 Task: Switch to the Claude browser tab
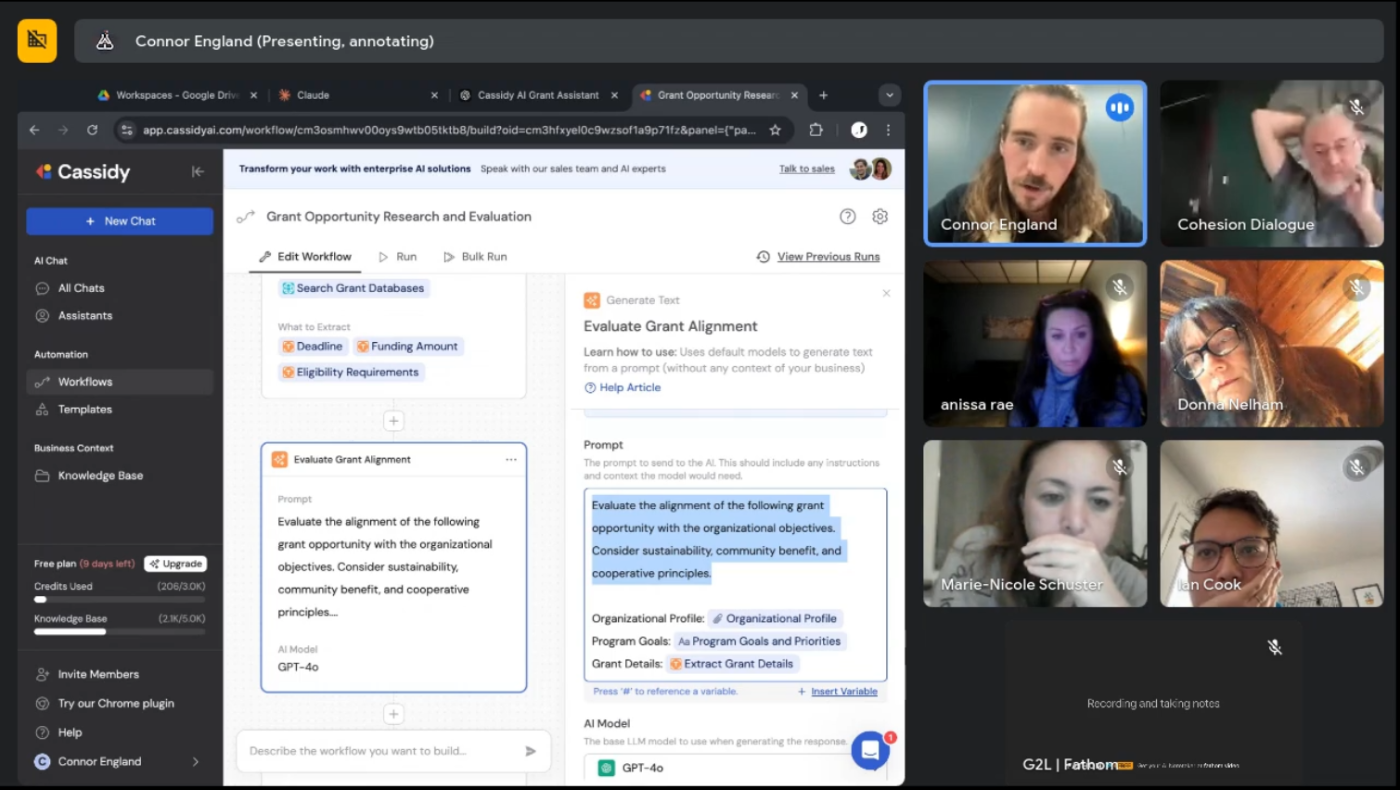click(357, 95)
